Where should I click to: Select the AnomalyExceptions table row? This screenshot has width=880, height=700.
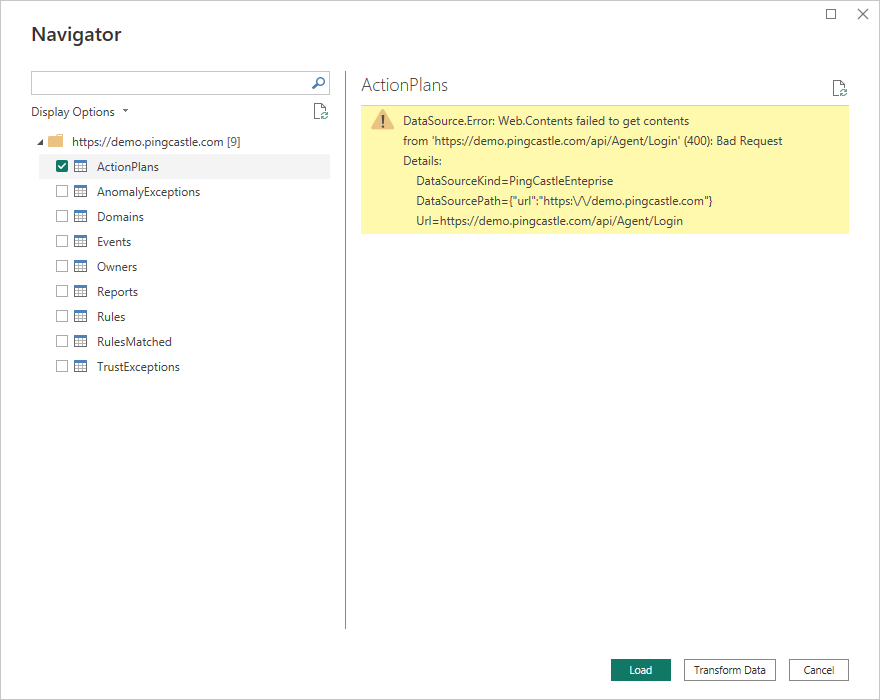click(x=184, y=191)
